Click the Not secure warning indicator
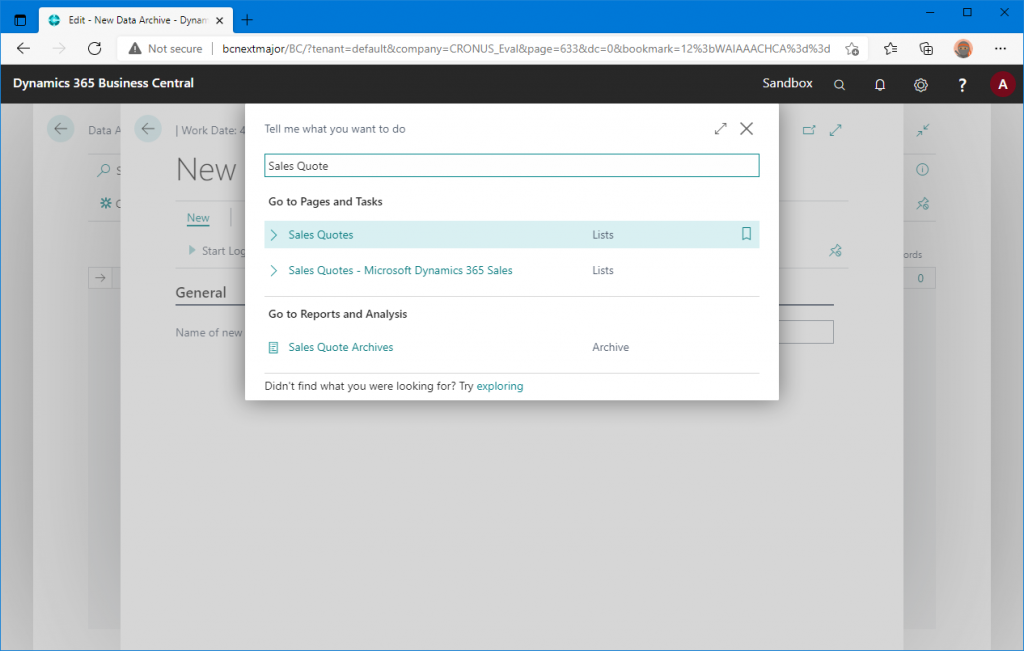The image size is (1024, 651). [x=165, y=48]
